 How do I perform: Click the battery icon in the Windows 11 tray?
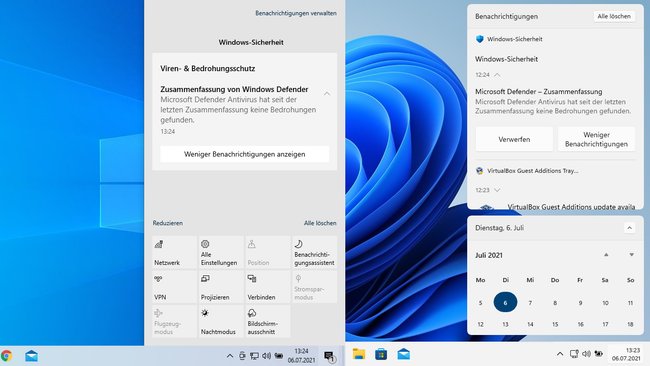599,354
